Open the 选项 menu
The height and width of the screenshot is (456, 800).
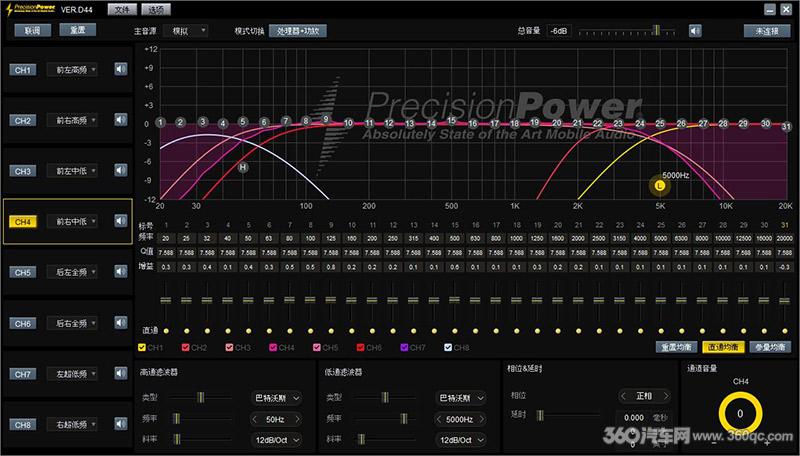click(156, 9)
